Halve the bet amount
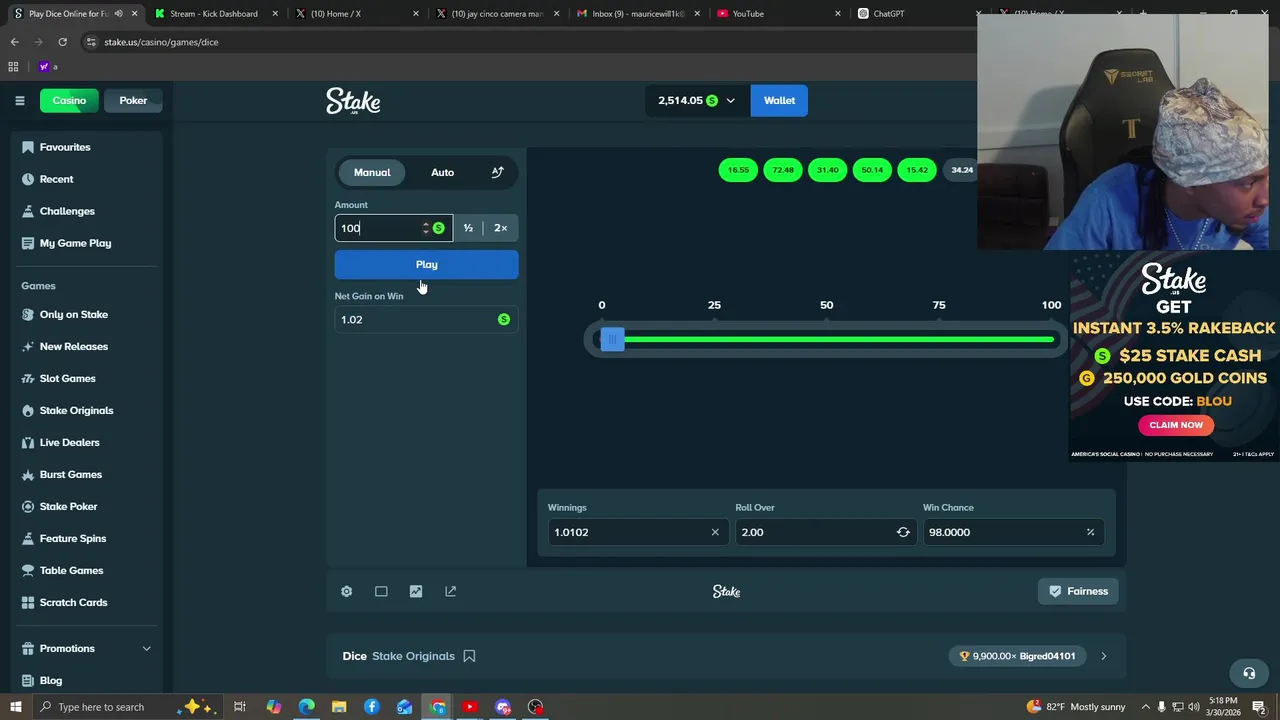The width and height of the screenshot is (1280, 720). pos(468,228)
